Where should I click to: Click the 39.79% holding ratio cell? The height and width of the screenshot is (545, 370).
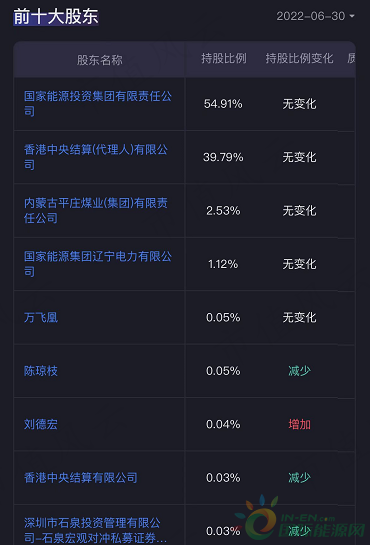click(223, 157)
